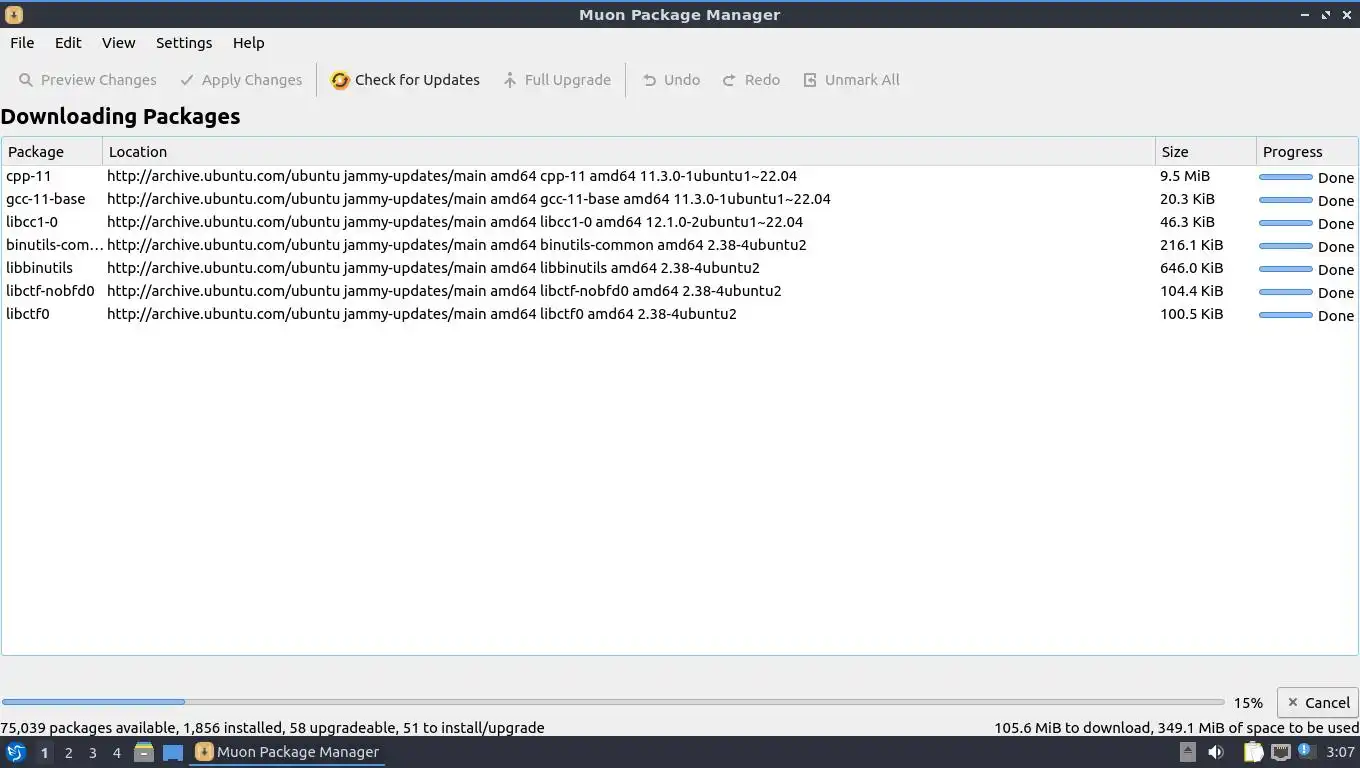Click the update notifier tray icon
1360x768 pixels.
click(x=1306, y=750)
